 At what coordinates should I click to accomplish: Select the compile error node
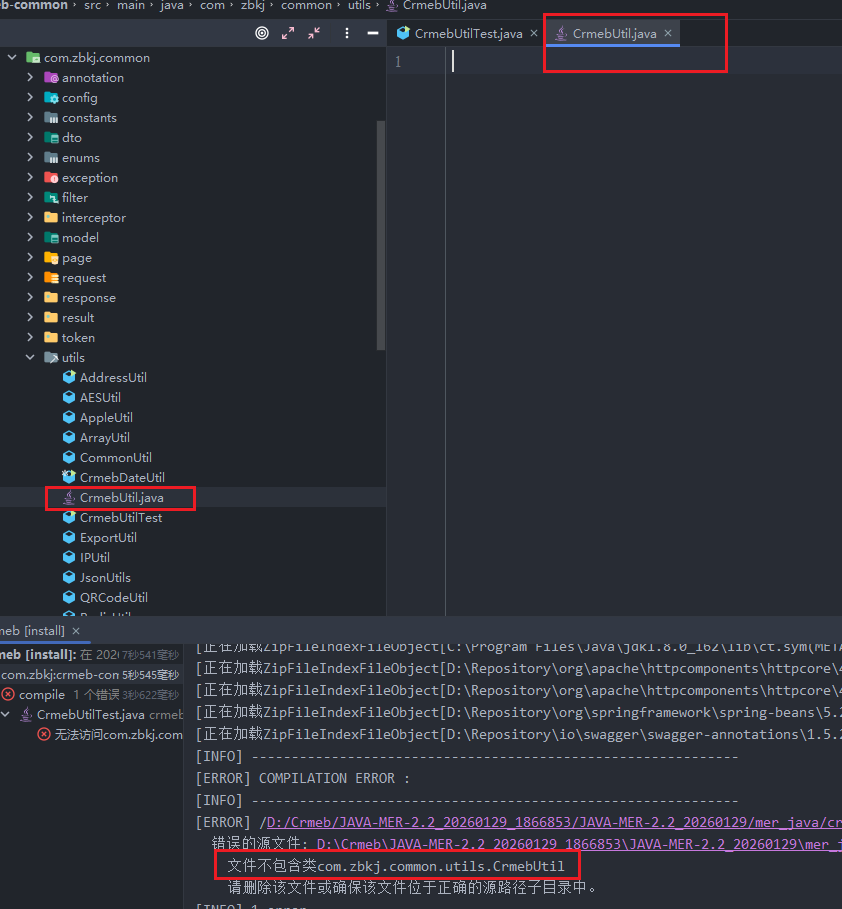[42, 695]
